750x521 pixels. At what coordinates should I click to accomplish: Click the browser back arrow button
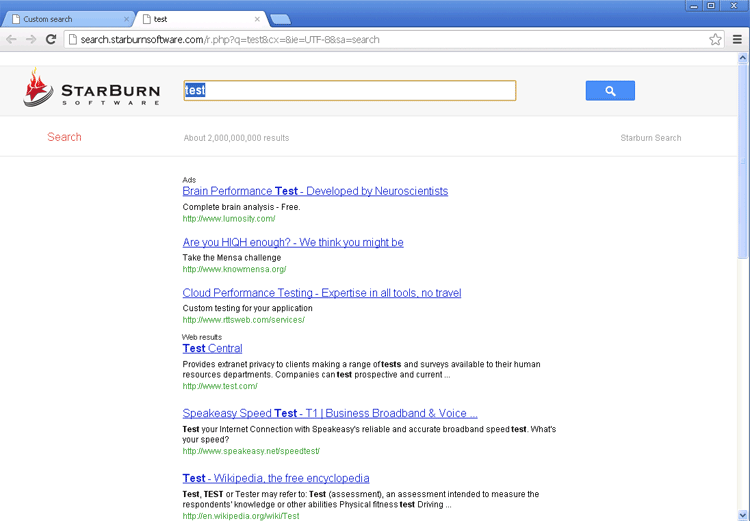pos(11,39)
